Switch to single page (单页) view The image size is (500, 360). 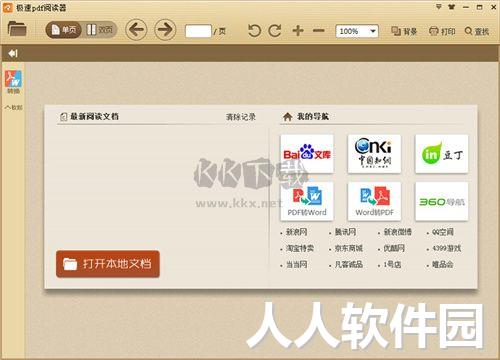pos(64,30)
